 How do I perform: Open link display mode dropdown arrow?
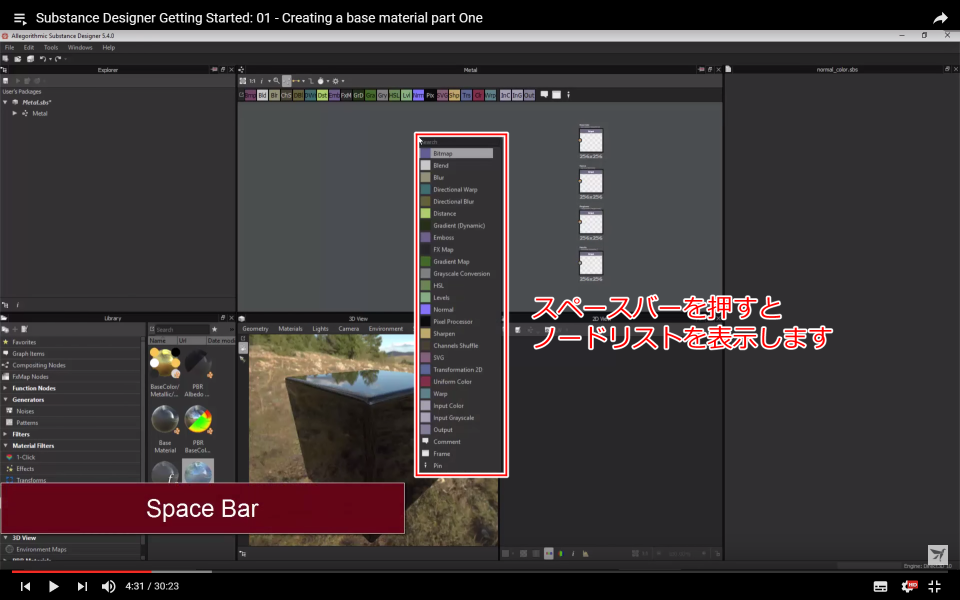[x=303, y=81]
